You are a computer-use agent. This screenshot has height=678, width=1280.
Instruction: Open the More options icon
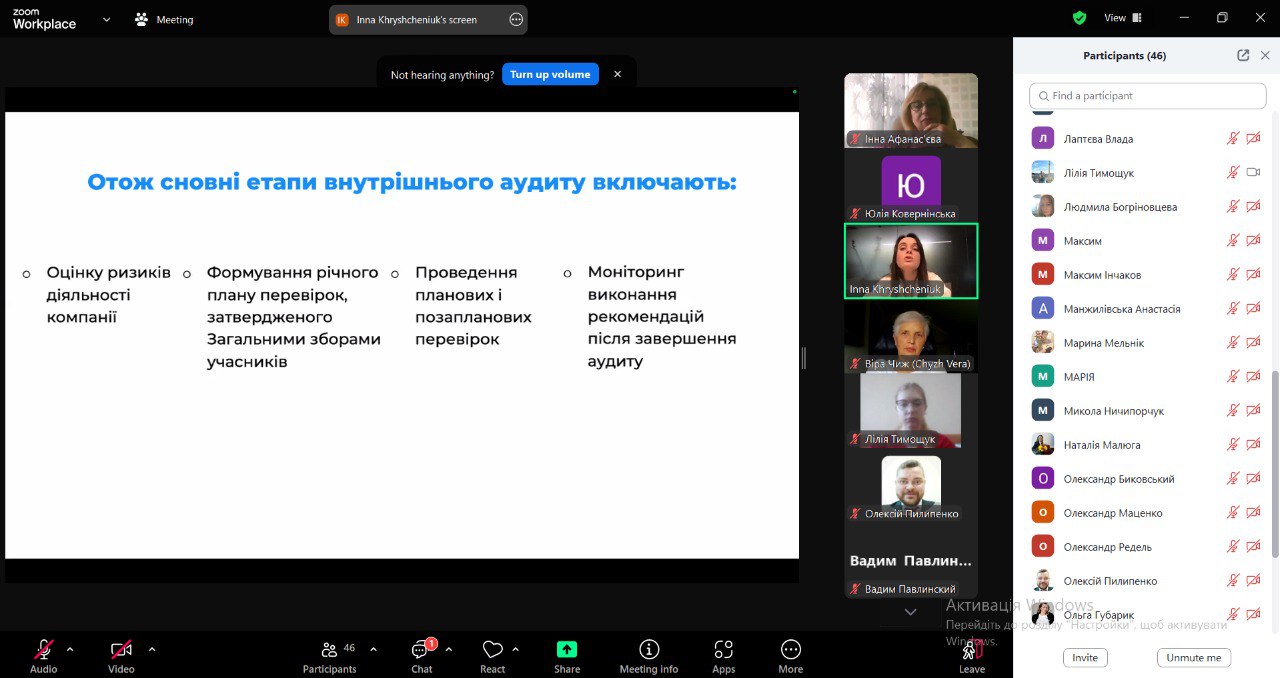pyautogui.click(x=790, y=650)
